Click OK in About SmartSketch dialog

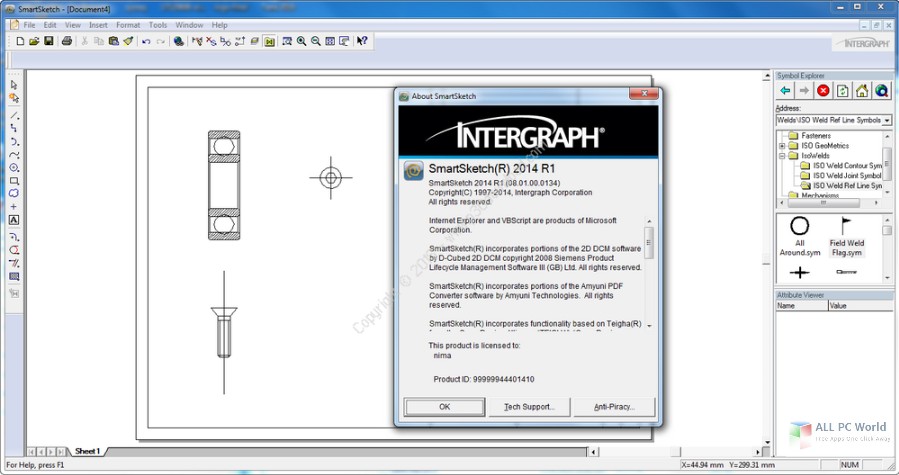(x=445, y=407)
